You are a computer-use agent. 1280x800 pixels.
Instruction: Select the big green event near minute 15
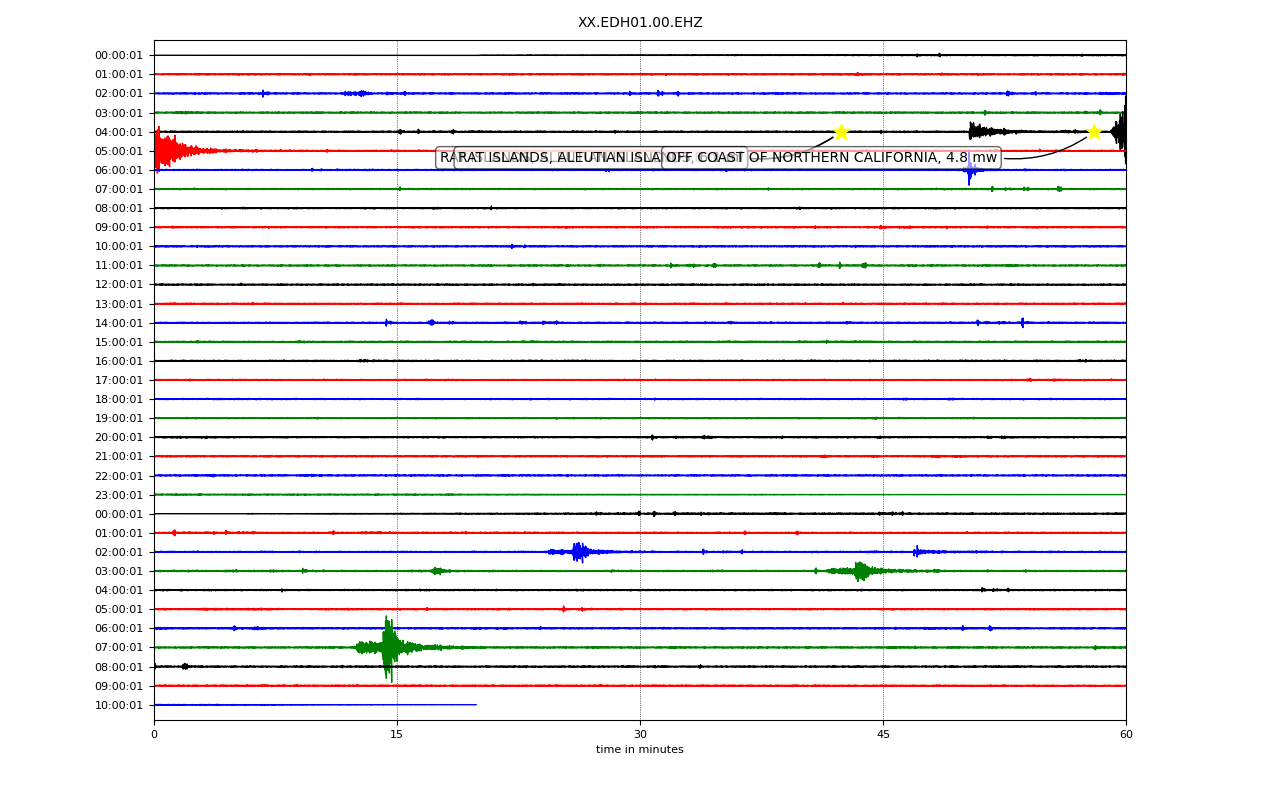[392, 648]
